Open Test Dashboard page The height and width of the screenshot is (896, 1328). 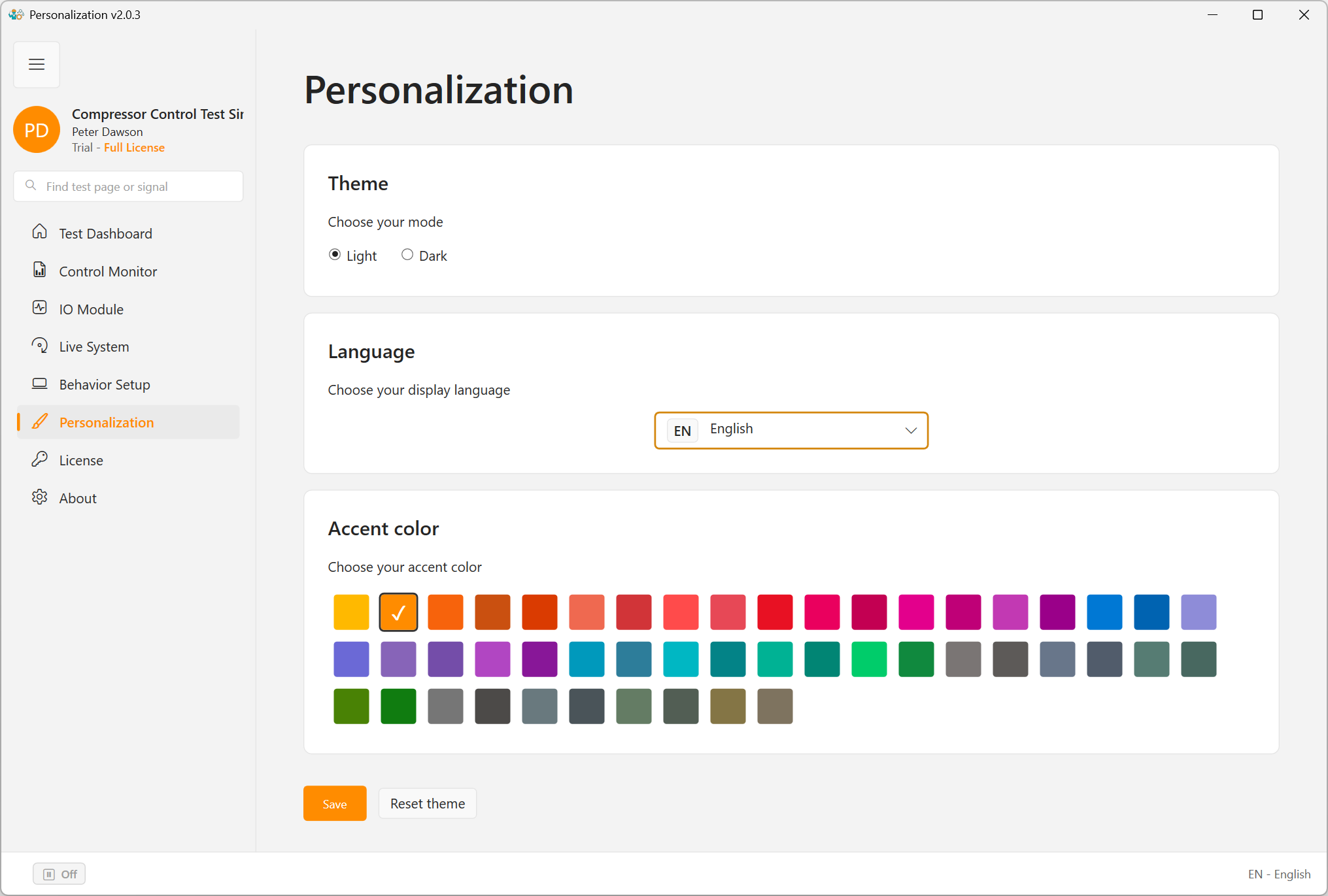tap(128, 233)
